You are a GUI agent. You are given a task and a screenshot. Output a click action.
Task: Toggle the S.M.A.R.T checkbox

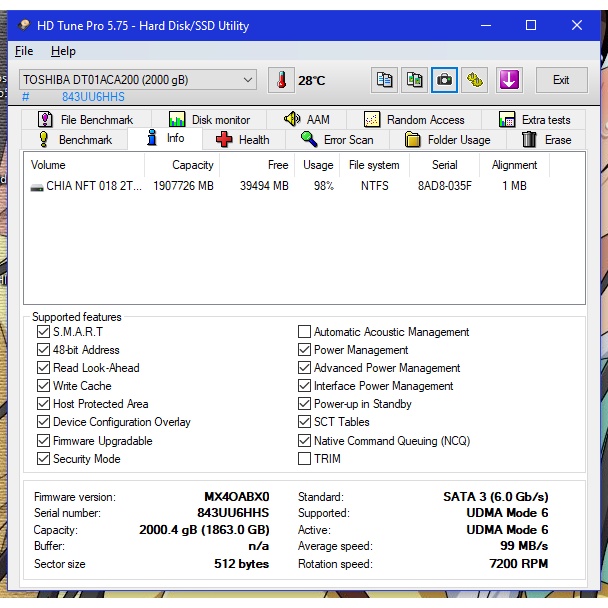click(x=43, y=332)
